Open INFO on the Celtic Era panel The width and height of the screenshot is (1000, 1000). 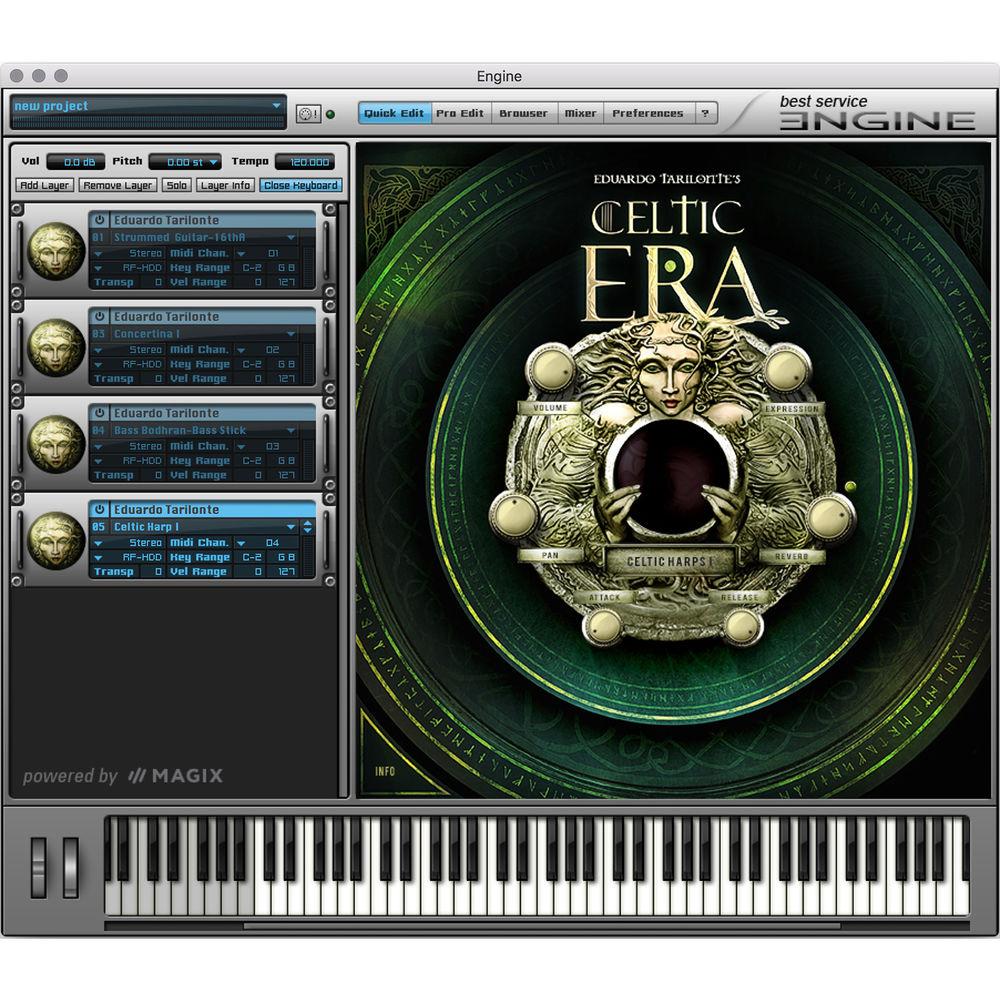[385, 771]
